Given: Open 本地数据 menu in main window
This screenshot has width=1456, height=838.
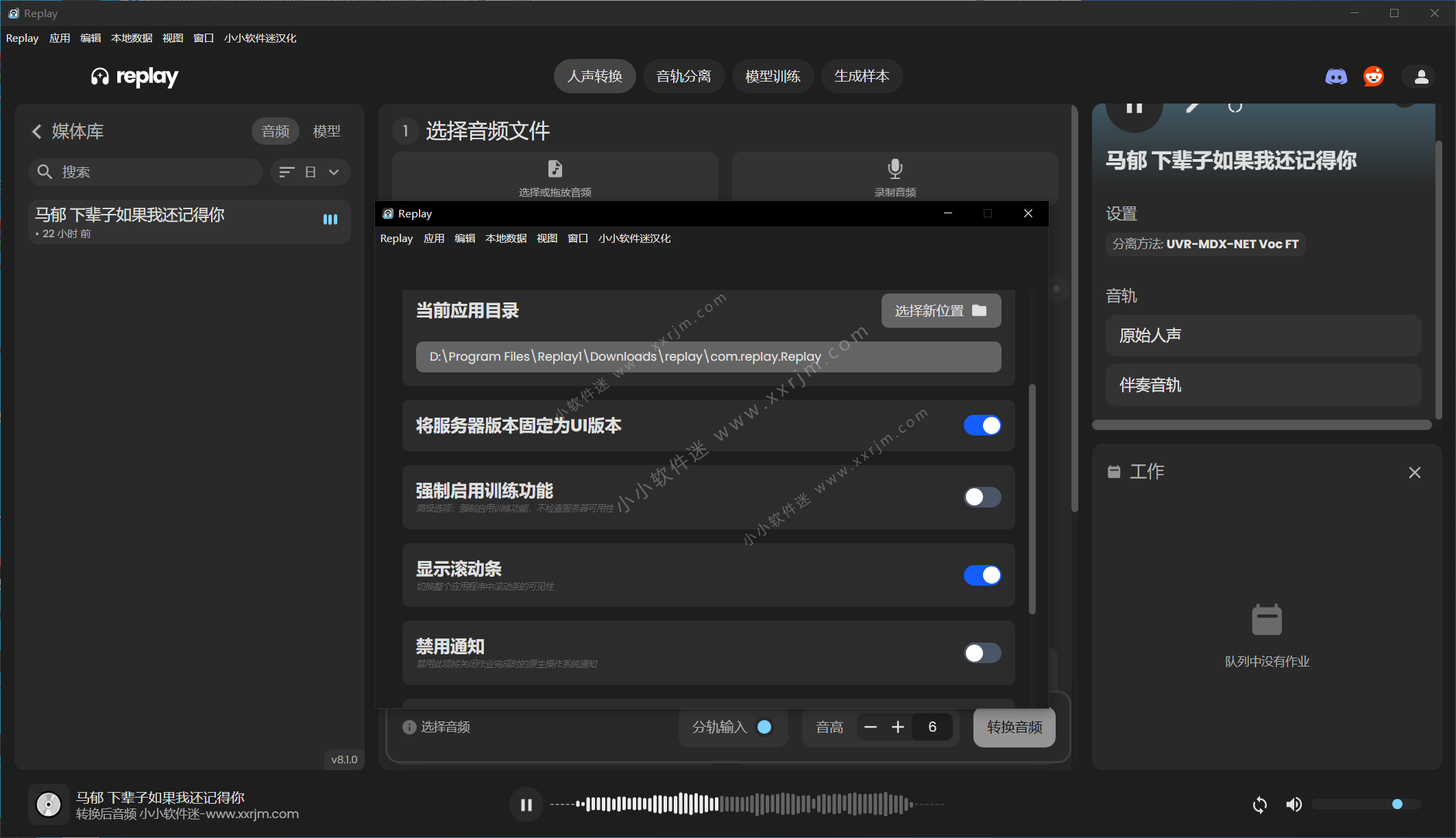Looking at the screenshot, I should 132,38.
